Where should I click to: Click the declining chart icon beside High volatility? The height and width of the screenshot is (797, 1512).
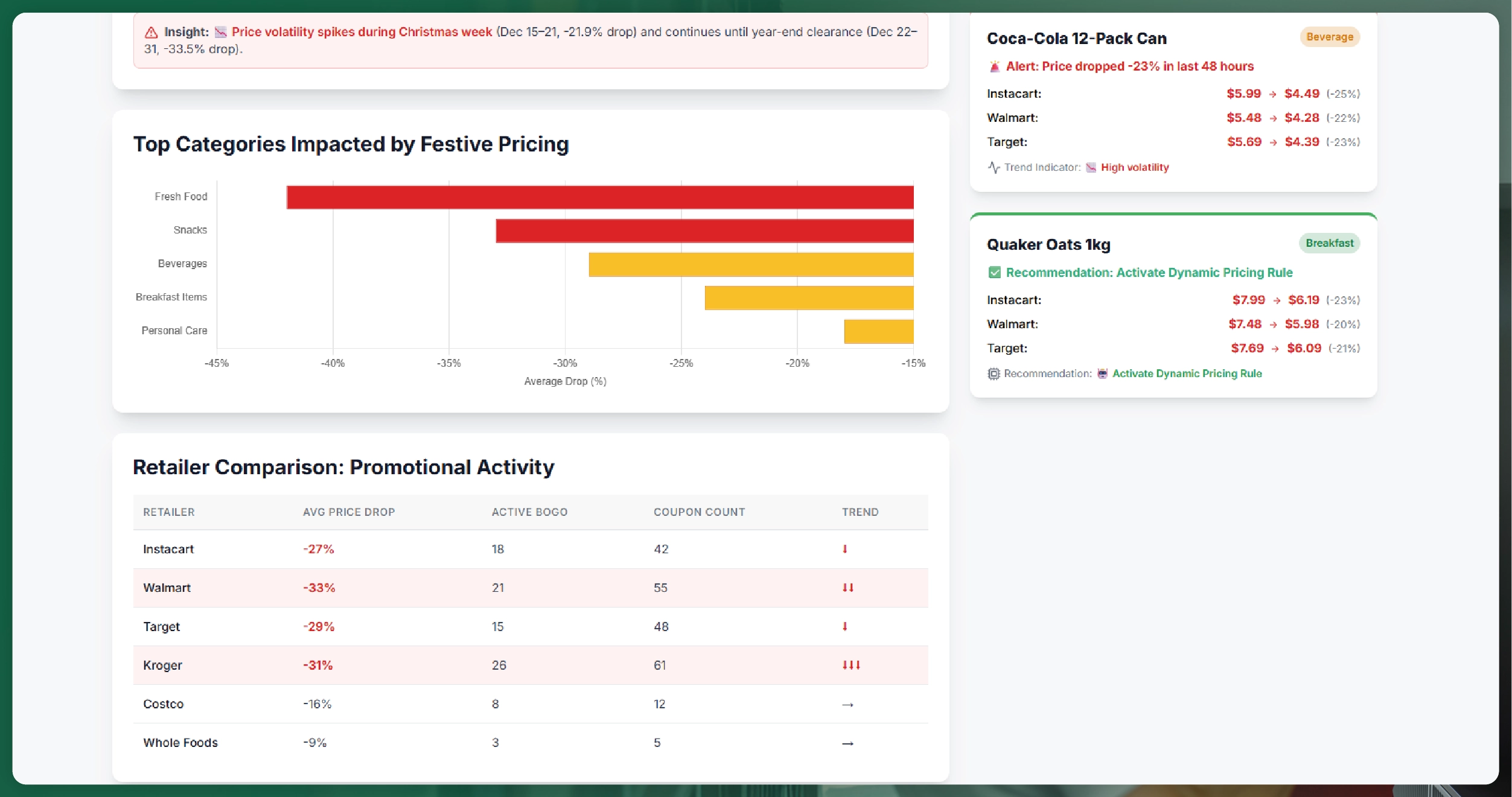[1091, 167]
